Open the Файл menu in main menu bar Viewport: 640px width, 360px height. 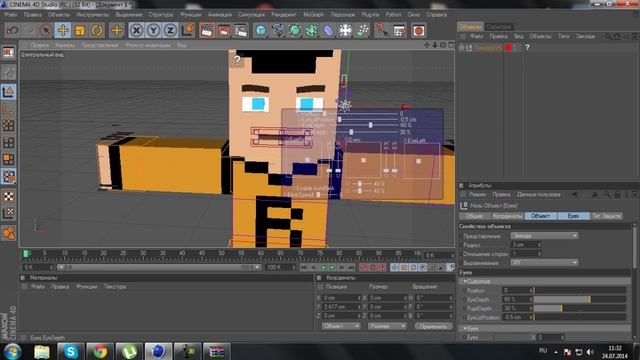11,15
